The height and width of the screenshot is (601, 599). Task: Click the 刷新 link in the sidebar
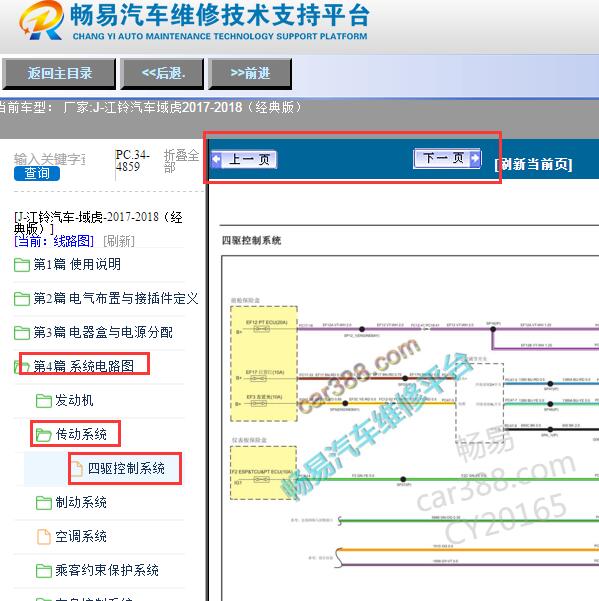(x=119, y=241)
